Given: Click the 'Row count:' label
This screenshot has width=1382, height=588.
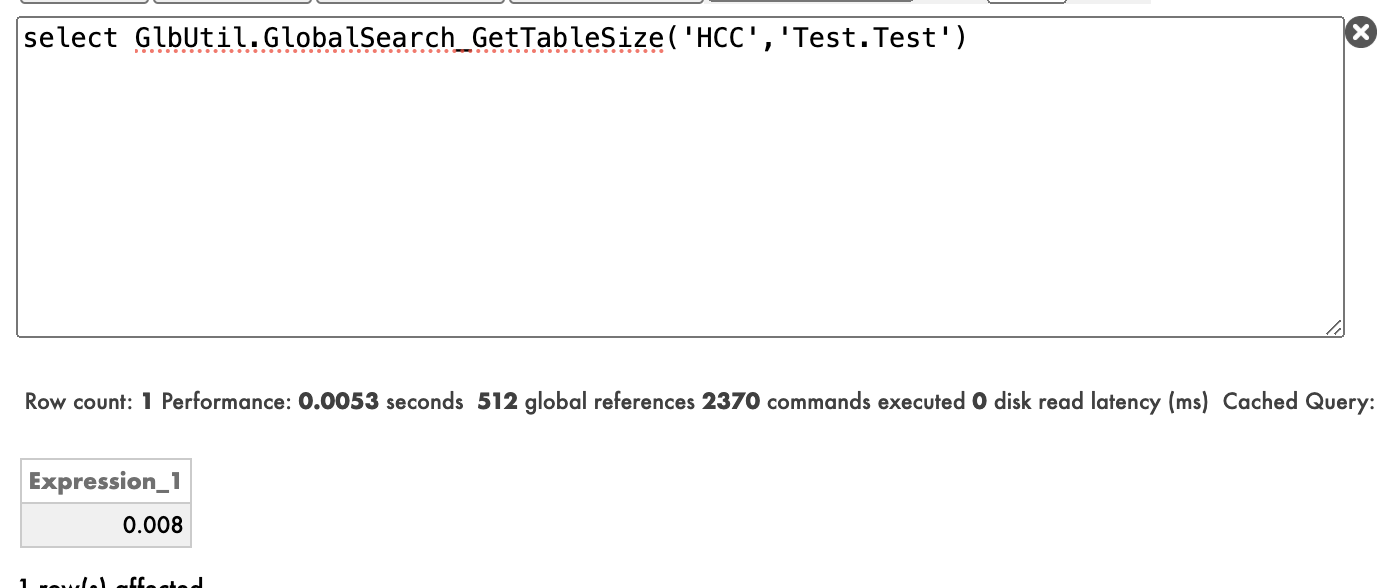Looking at the screenshot, I should point(78,402).
